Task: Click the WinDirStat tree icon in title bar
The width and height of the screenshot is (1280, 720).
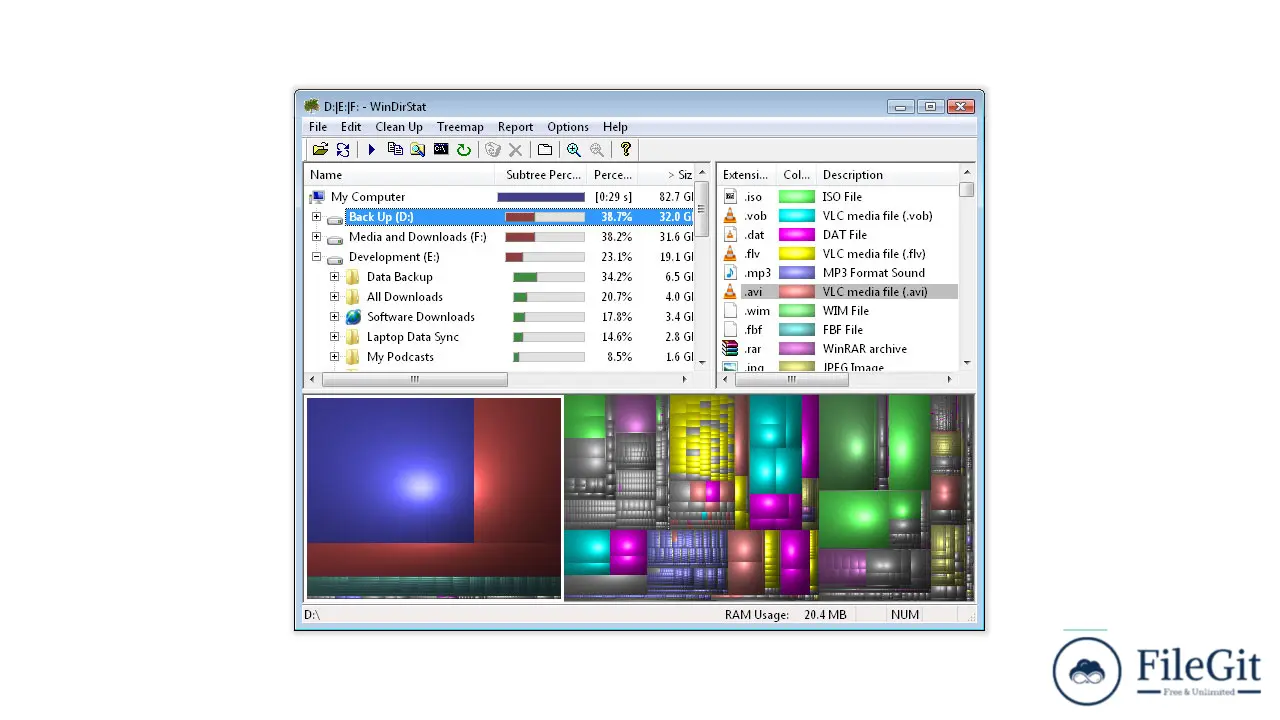Action: click(311, 106)
